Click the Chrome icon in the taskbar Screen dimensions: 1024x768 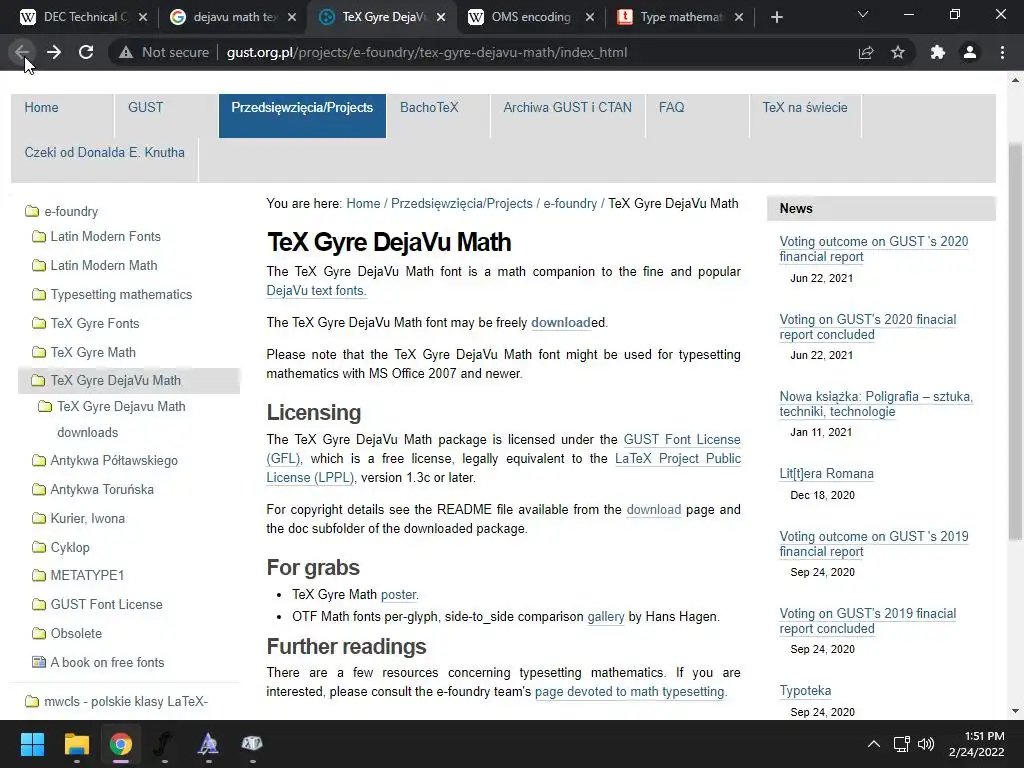tap(121, 744)
